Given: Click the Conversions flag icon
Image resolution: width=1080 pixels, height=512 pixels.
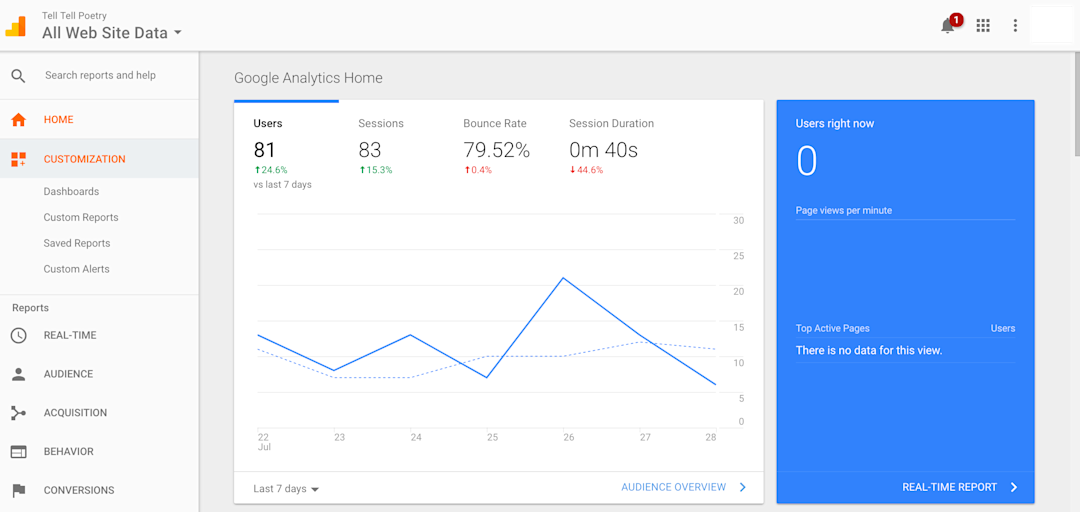Looking at the screenshot, I should [19, 491].
